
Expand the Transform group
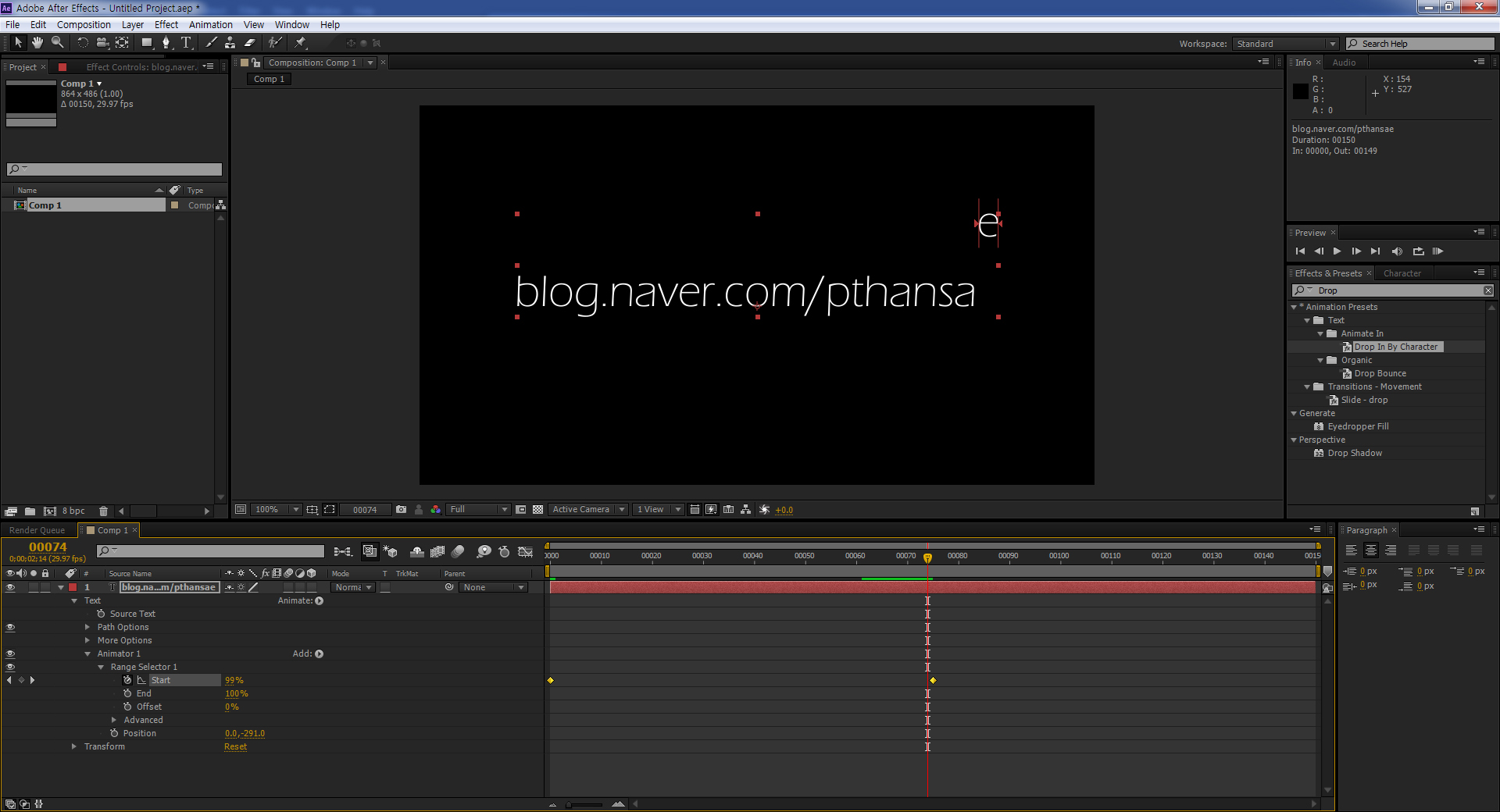click(74, 746)
